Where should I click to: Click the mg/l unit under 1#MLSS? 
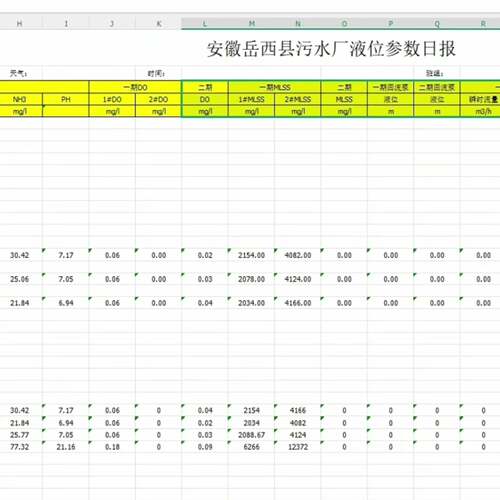251,111
